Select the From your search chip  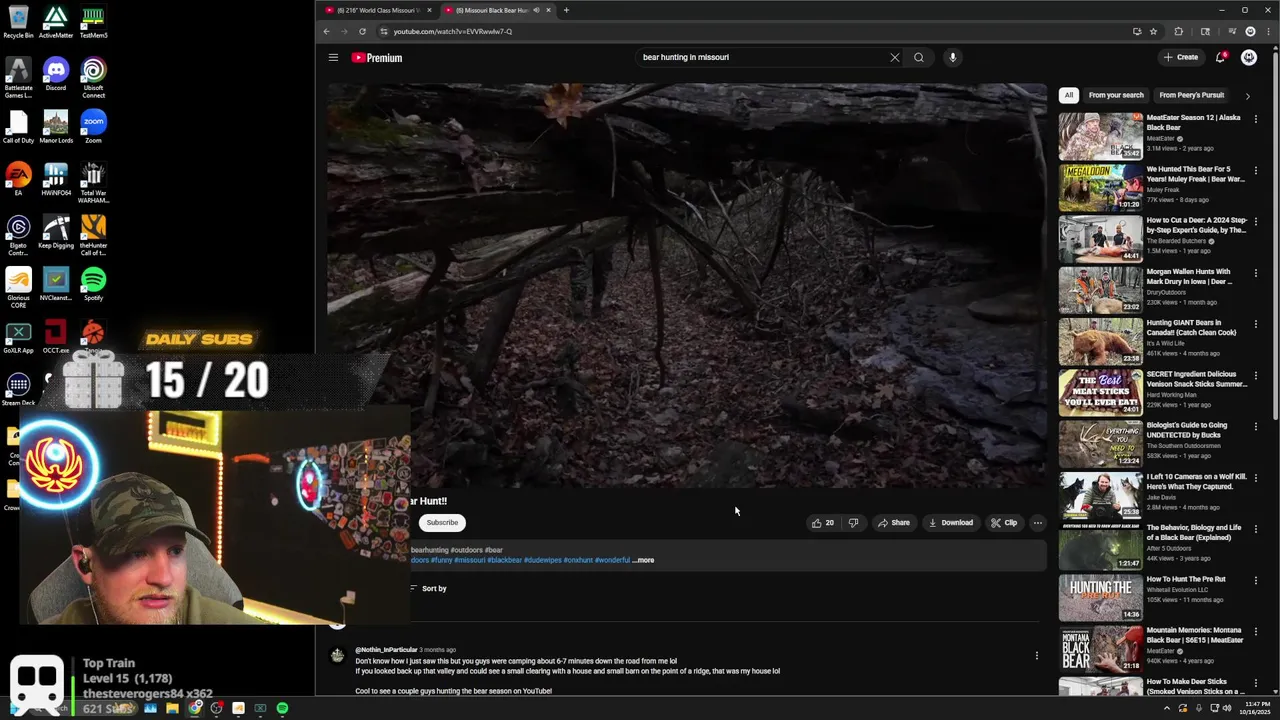(1116, 95)
